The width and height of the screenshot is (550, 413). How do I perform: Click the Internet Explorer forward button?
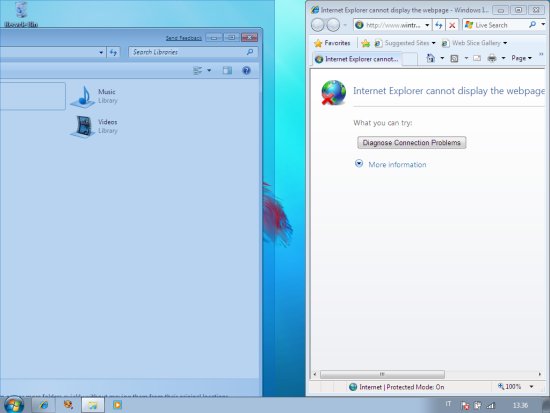click(333, 25)
